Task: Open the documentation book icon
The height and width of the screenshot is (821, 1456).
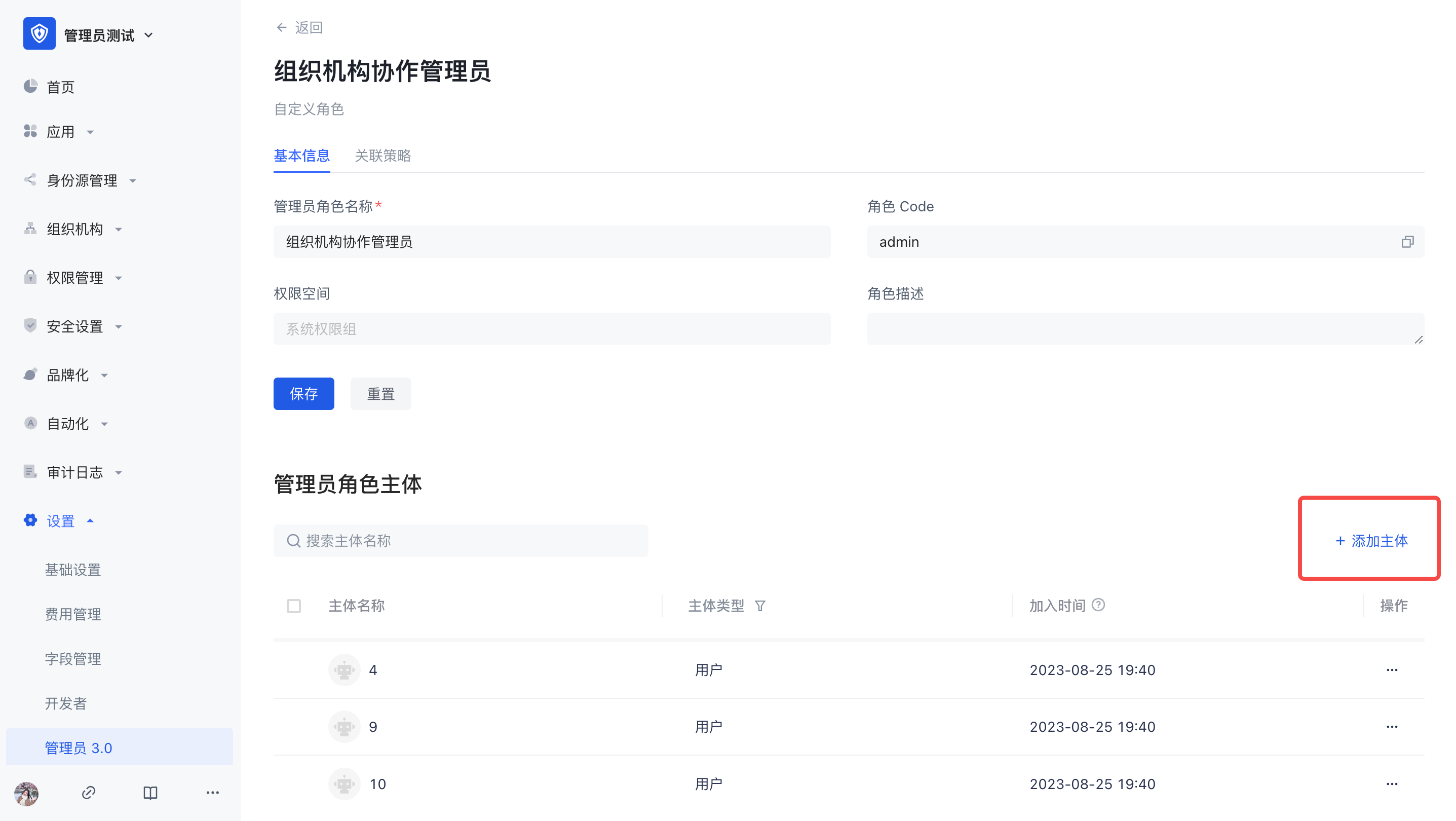Action: pyautogui.click(x=150, y=793)
